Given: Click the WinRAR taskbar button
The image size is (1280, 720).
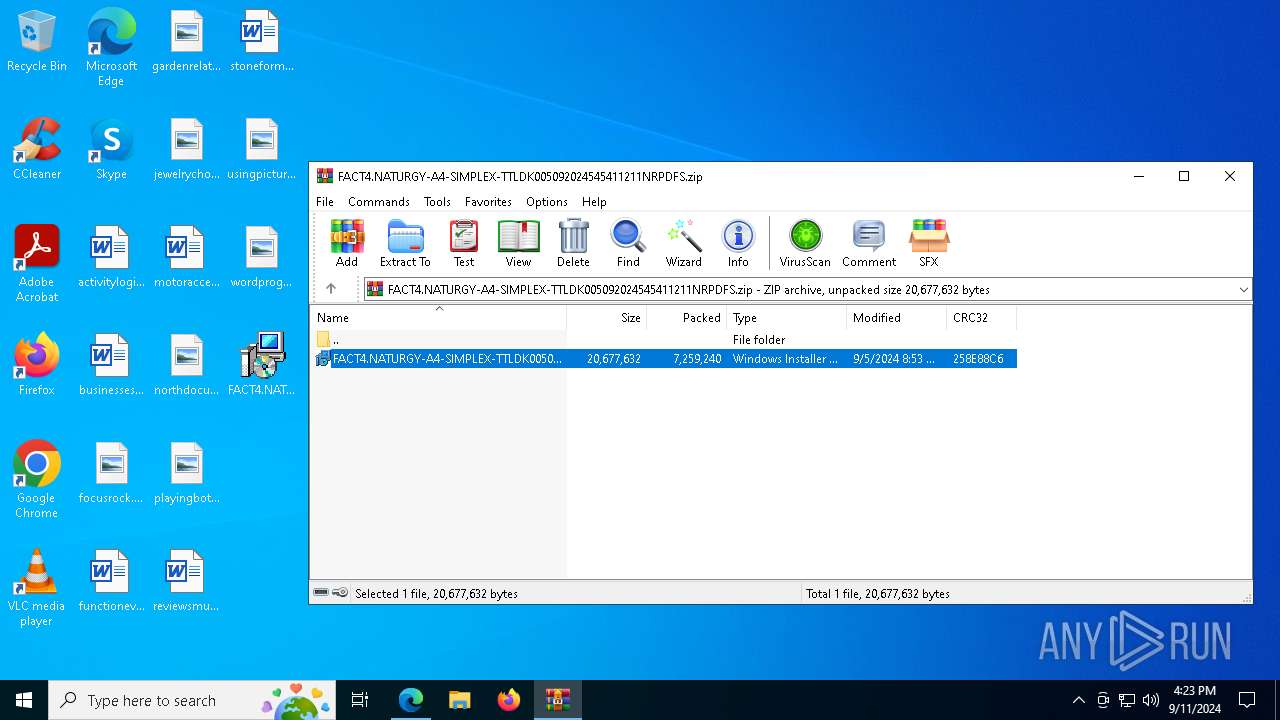Looking at the screenshot, I should [557, 700].
